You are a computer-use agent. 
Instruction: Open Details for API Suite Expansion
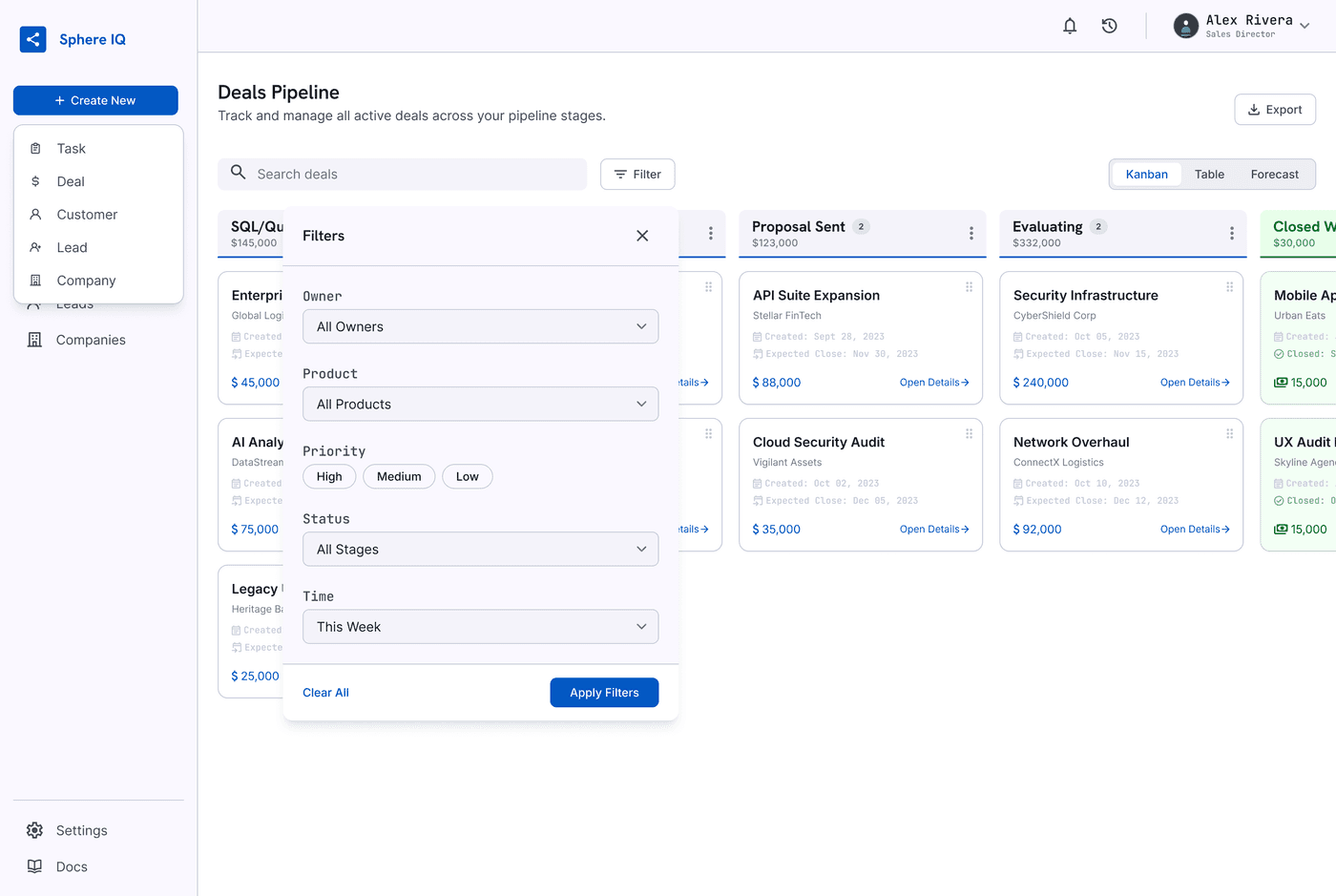pos(934,383)
